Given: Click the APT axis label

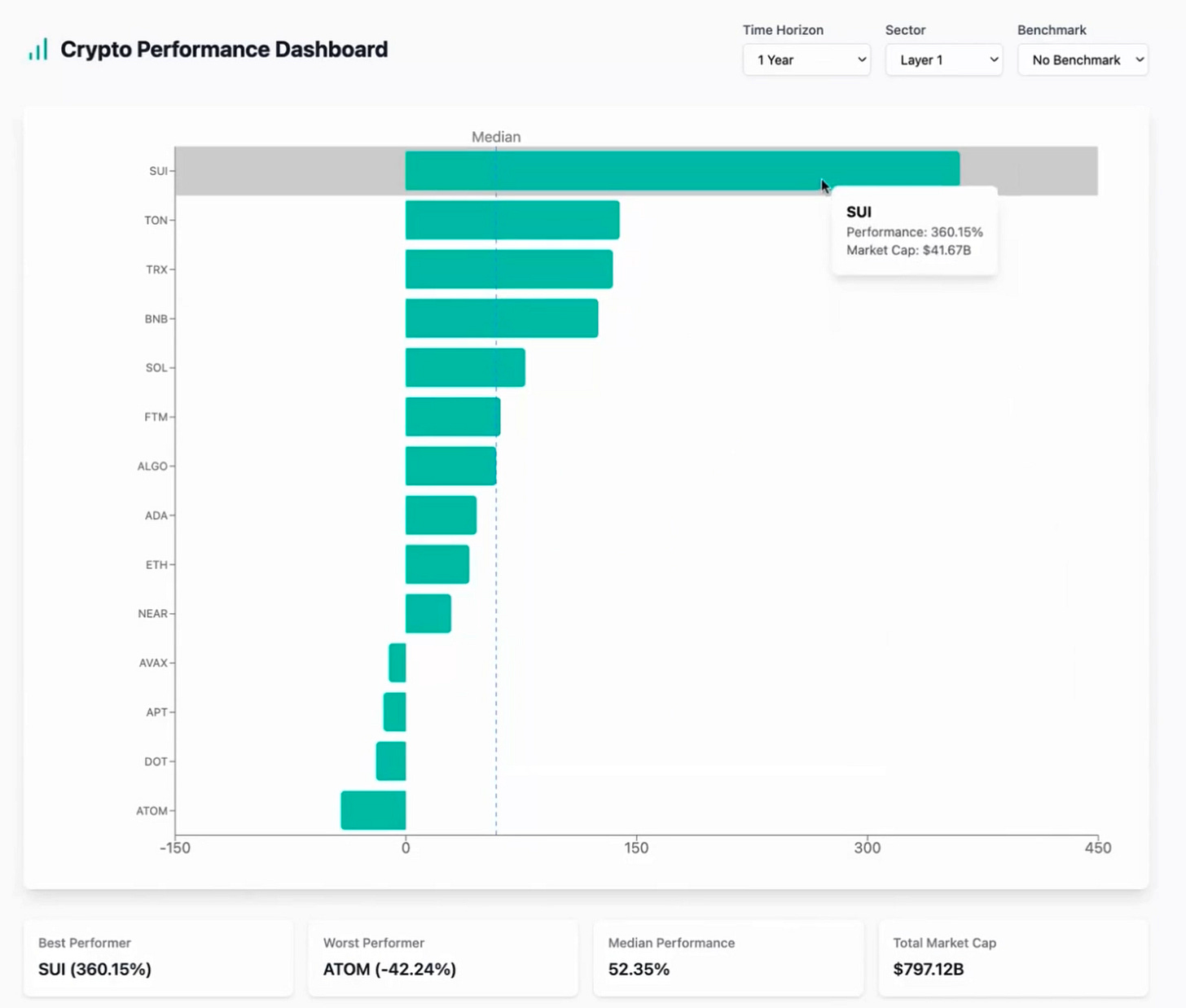Looking at the screenshot, I should pos(156,712).
